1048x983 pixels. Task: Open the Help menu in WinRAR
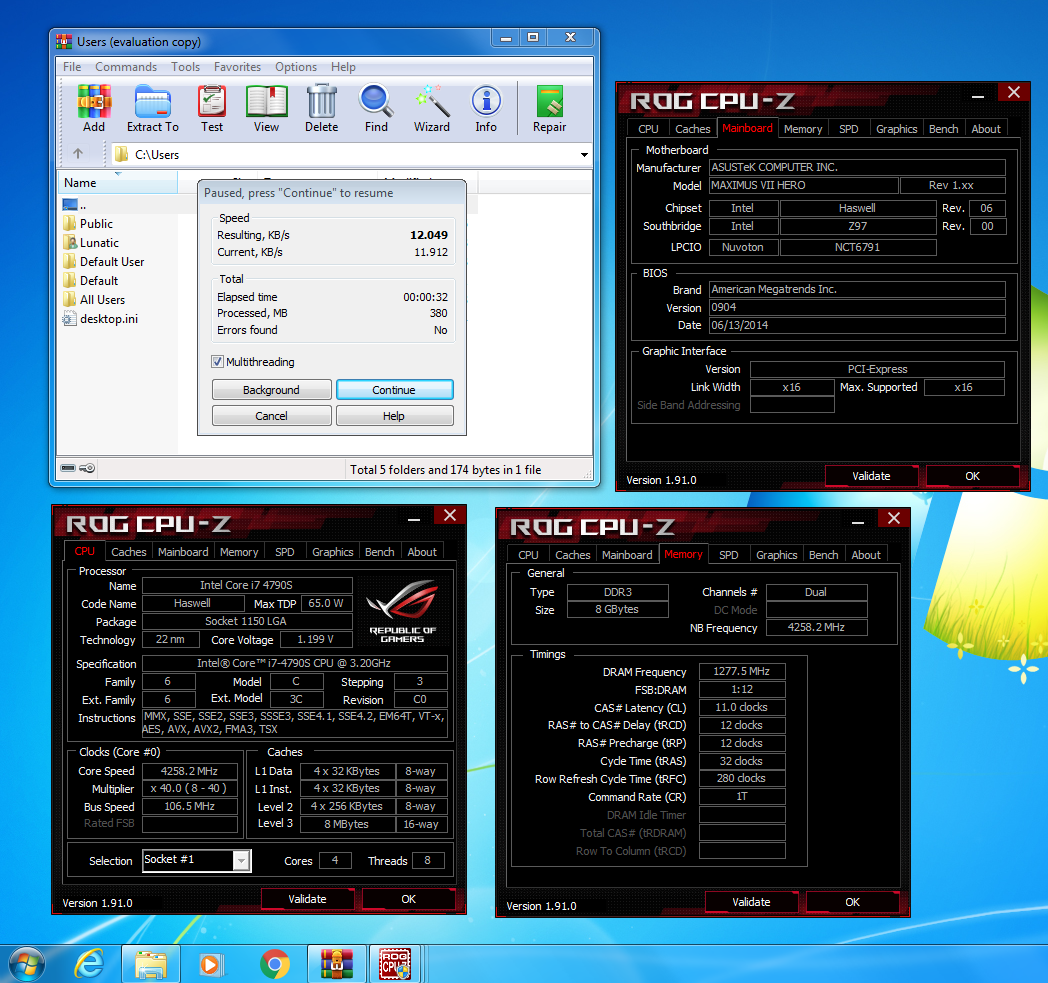tap(343, 67)
